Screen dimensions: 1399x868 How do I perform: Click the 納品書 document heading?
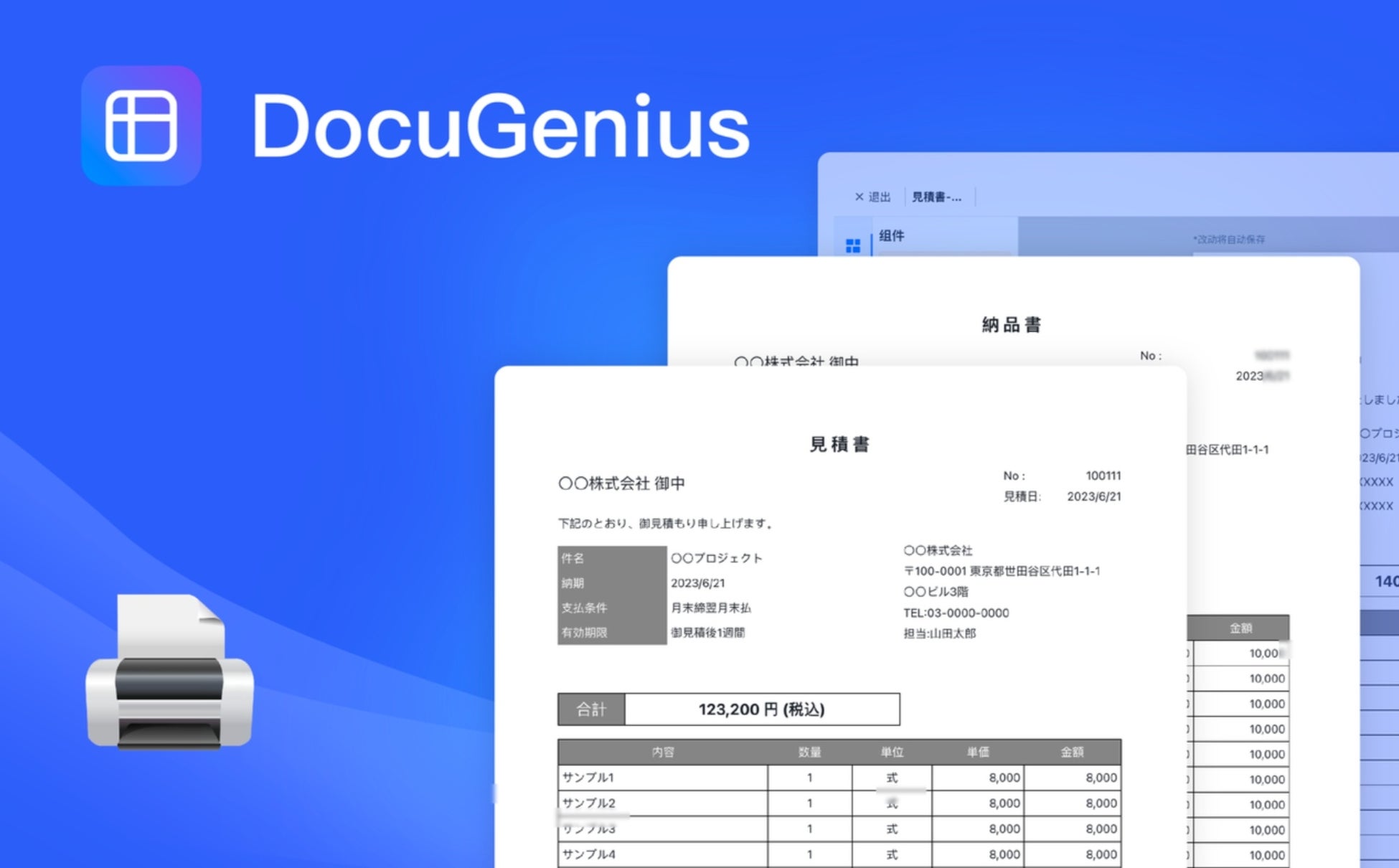pyautogui.click(x=1011, y=325)
